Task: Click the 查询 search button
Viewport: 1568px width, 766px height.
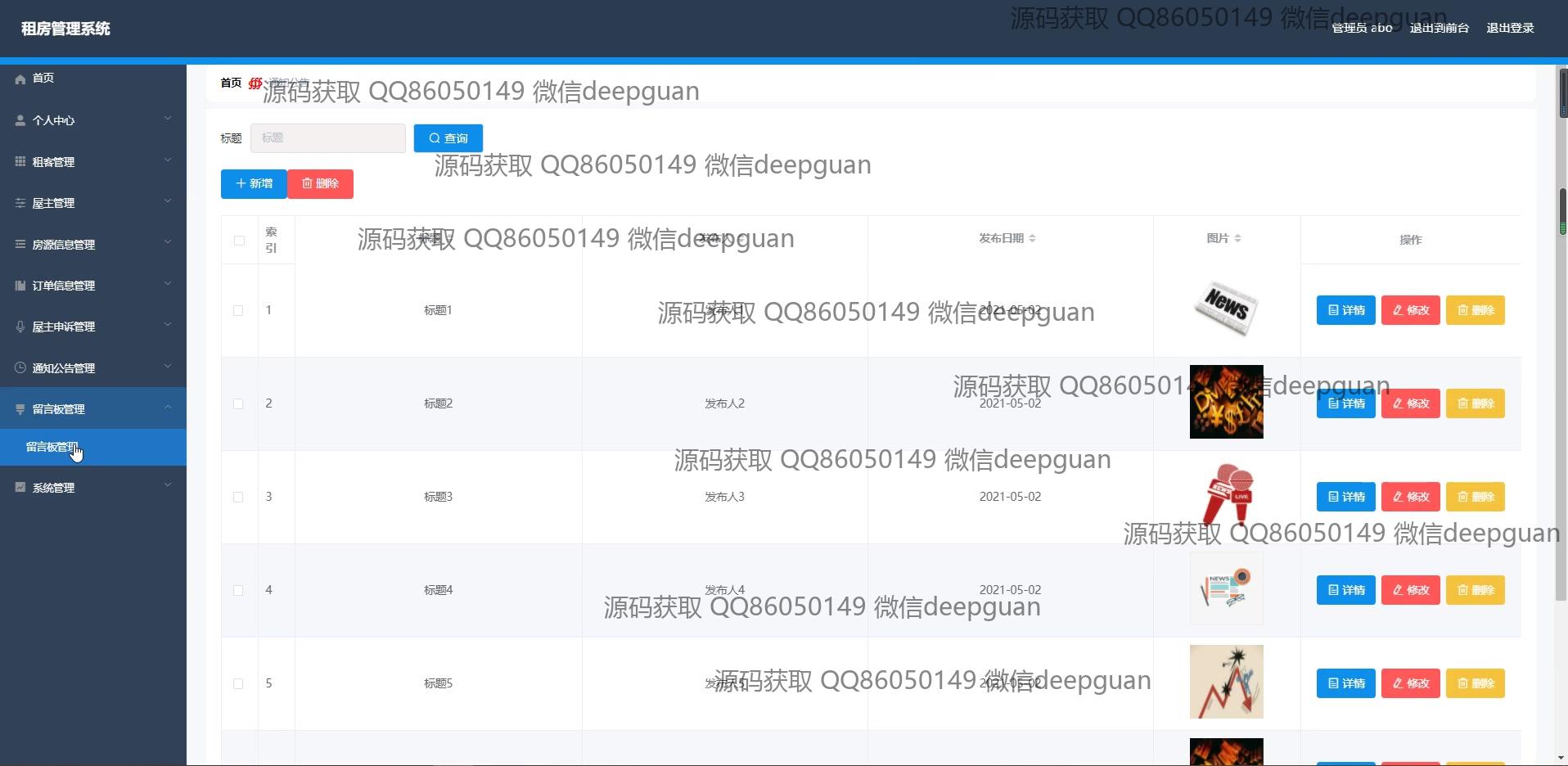Action: (448, 138)
